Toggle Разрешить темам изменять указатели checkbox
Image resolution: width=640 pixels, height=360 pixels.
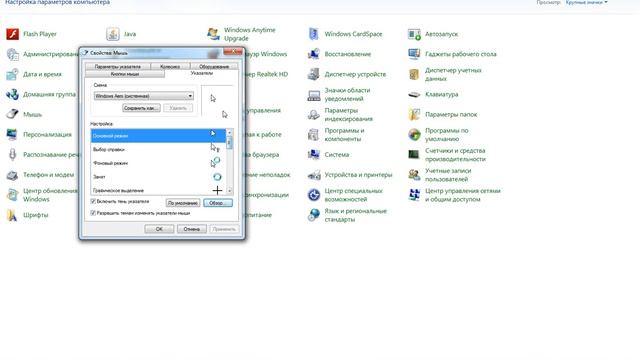point(93,213)
